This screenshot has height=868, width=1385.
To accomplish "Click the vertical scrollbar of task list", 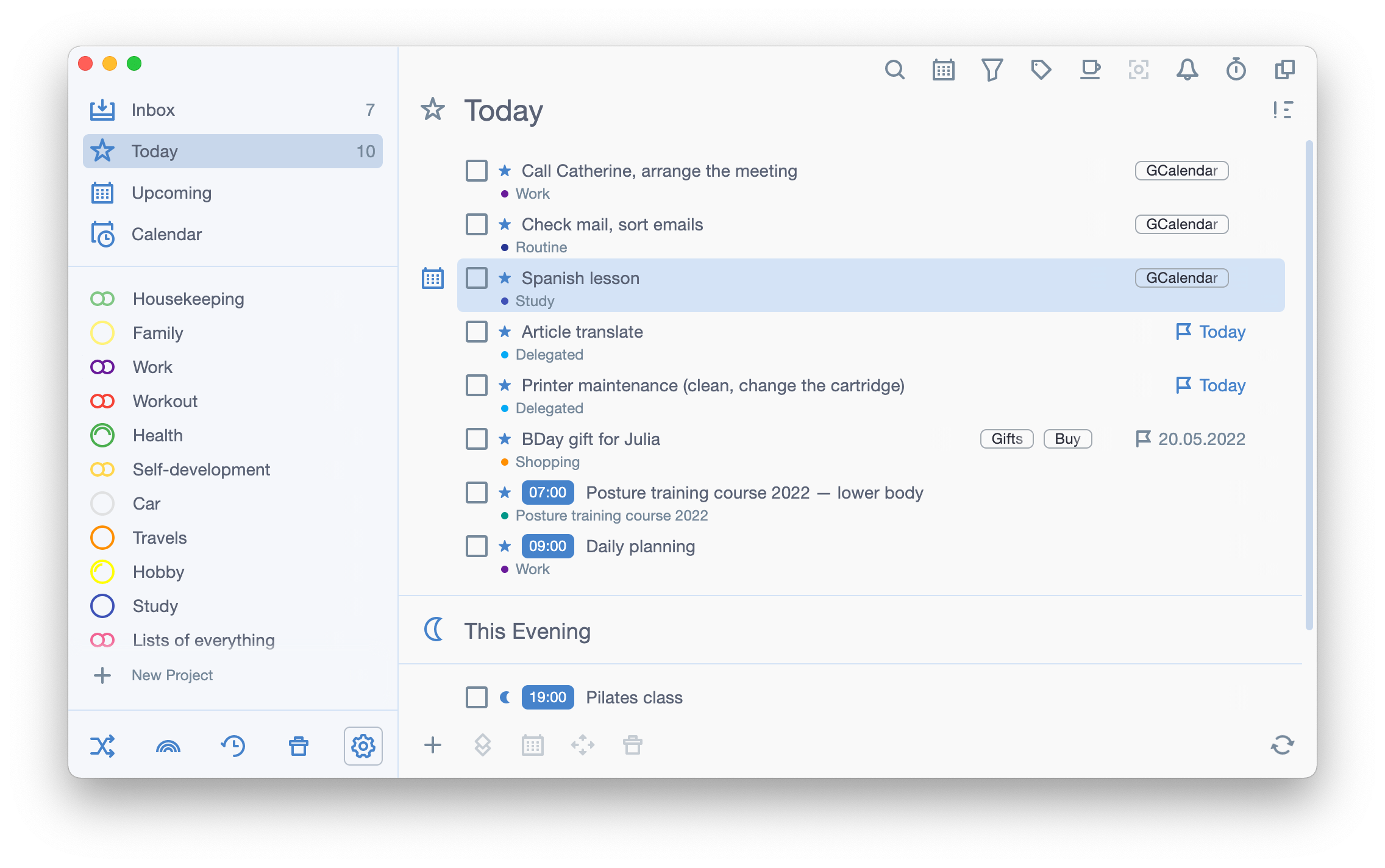I will pyautogui.click(x=1309, y=385).
